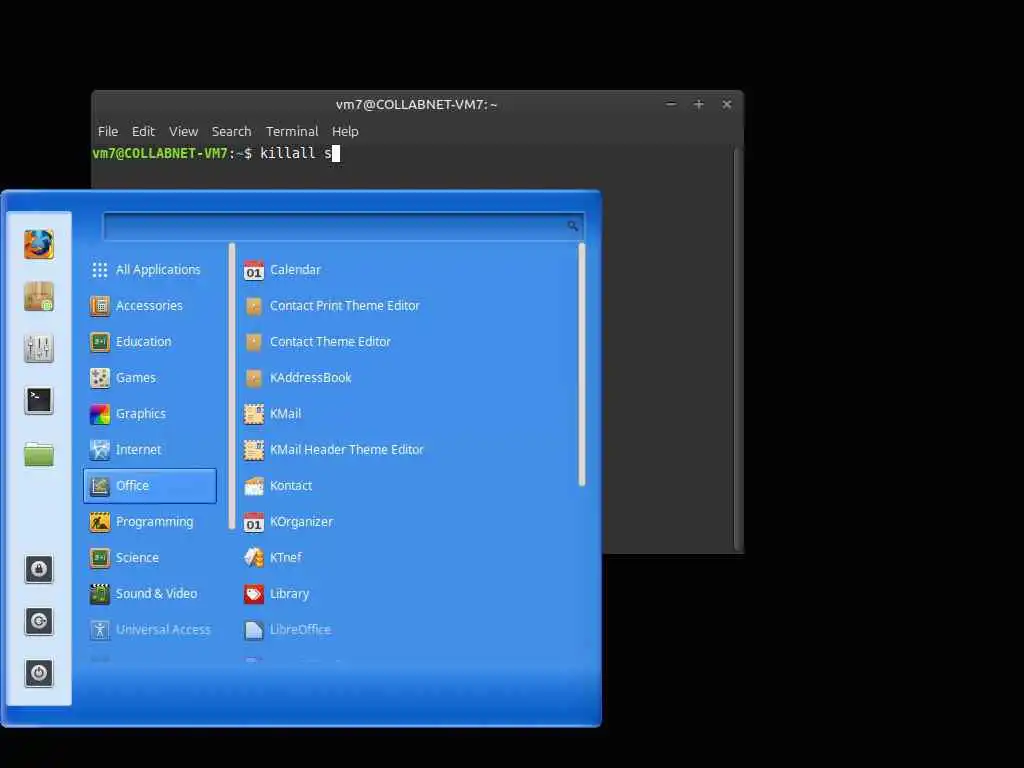Open the Terminal menu in menubar

point(292,131)
